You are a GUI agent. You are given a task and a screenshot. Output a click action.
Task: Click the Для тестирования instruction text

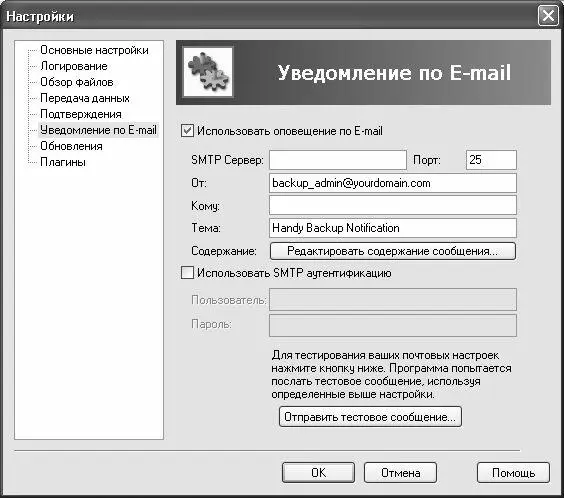click(x=391, y=375)
